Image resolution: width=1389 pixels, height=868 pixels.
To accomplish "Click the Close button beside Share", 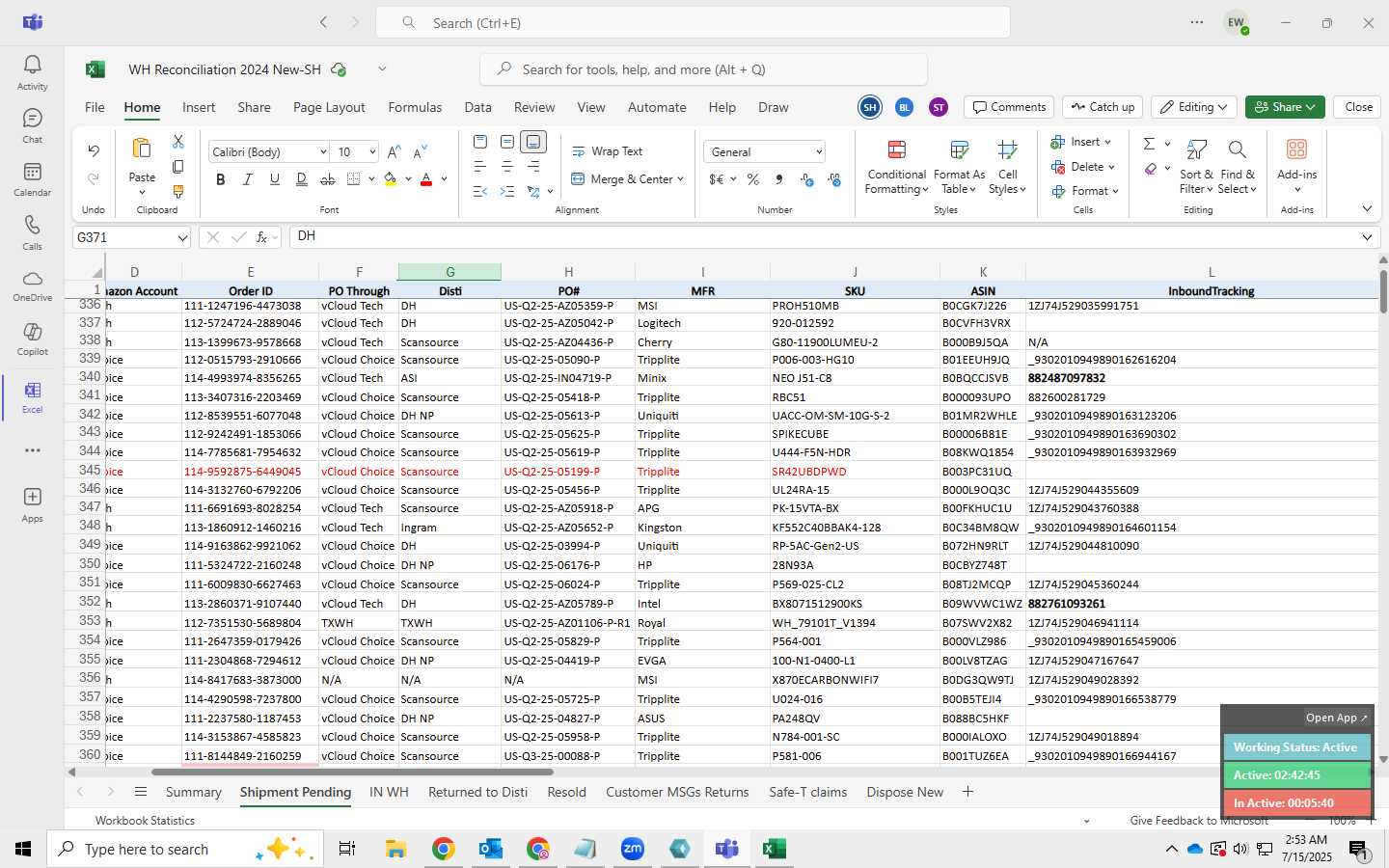I will (x=1358, y=107).
